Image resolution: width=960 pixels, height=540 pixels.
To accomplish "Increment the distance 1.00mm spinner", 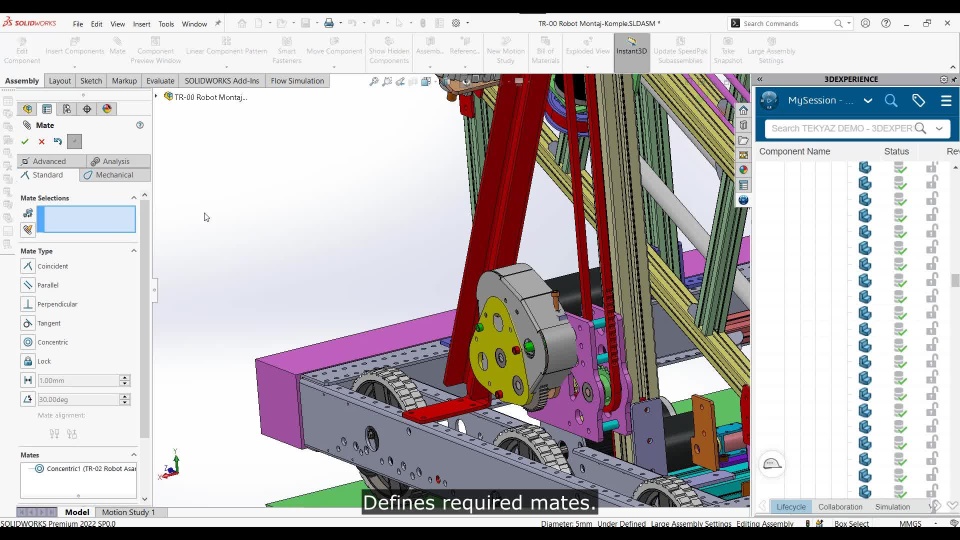I will (x=125, y=378).
